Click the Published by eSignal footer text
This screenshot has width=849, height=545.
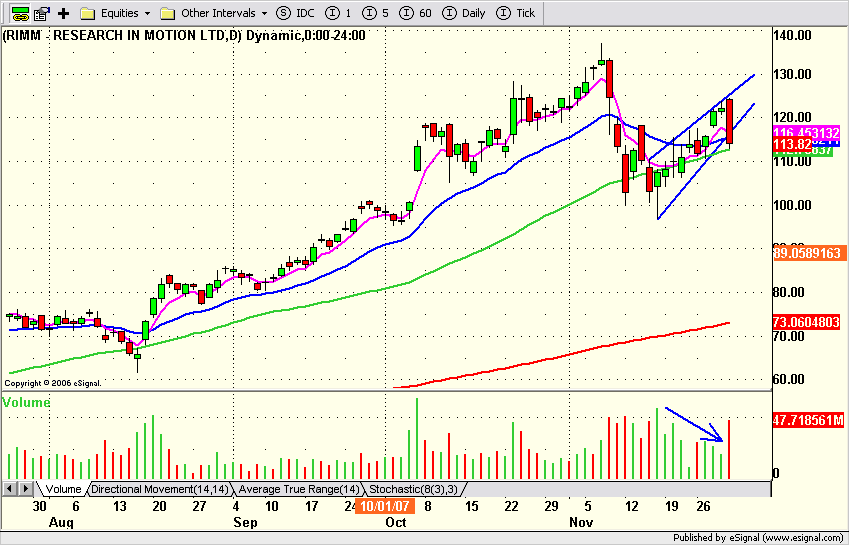click(760, 538)
